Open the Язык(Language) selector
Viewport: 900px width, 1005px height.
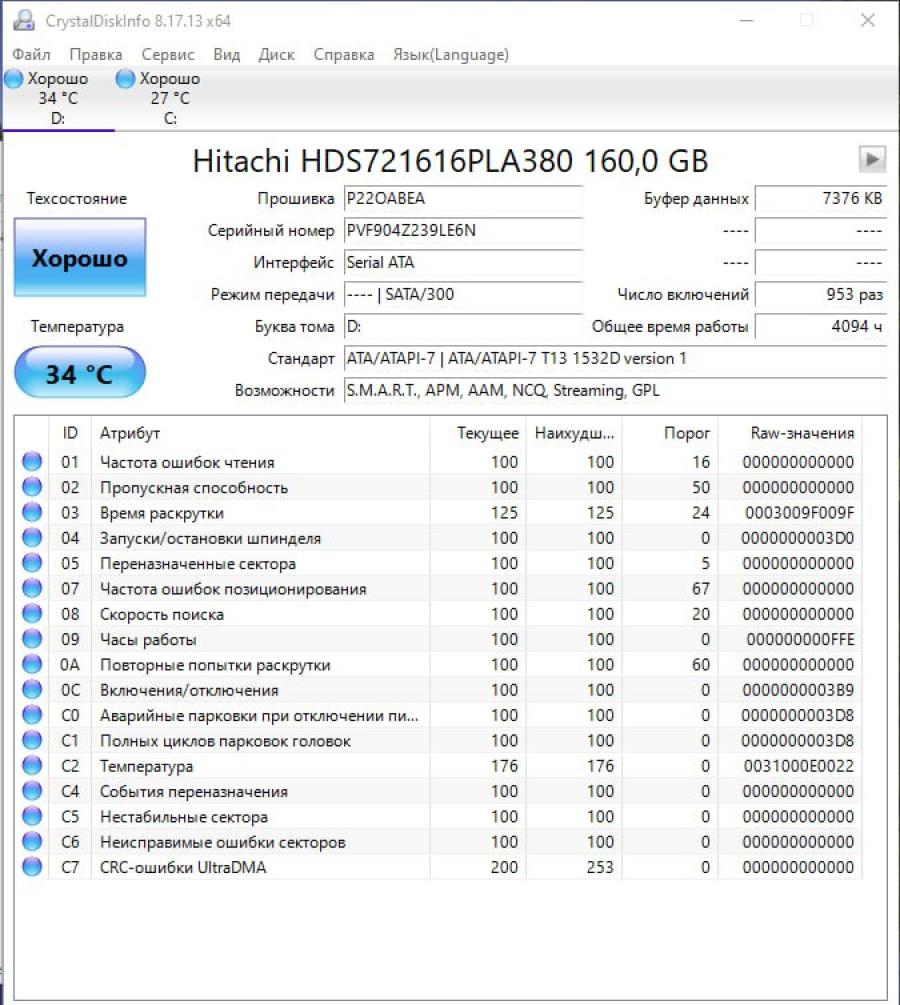(x=449, y=55)
